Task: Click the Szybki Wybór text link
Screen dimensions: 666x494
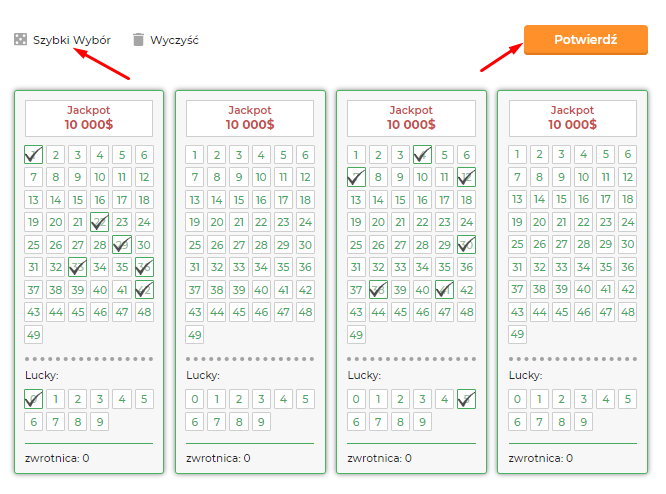Action: point(72,40)
